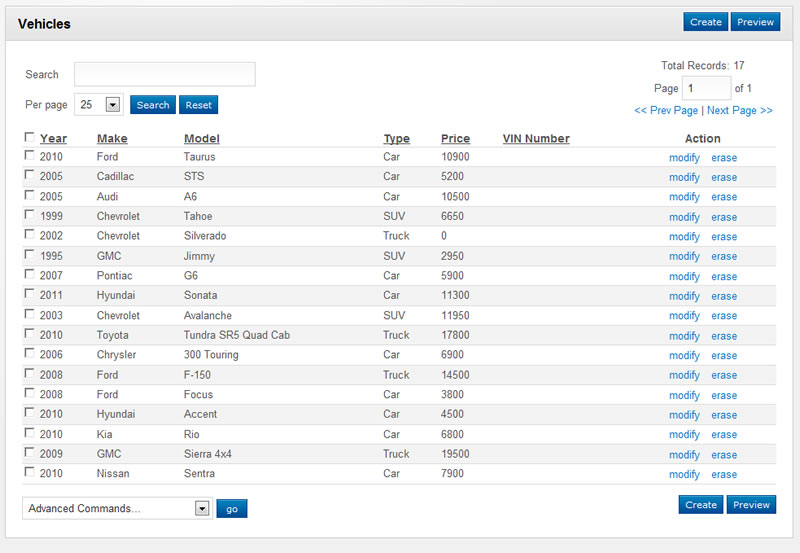Click the Reset button

[x=198, y=105]
